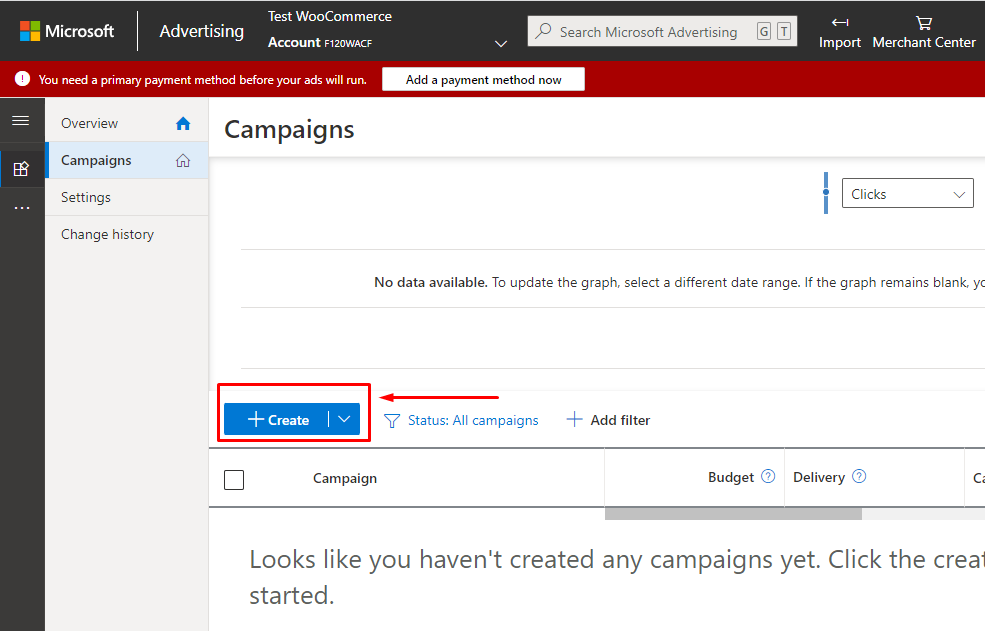
Task: Click Status: All campaigns filter
Action: tap(473, 420)
